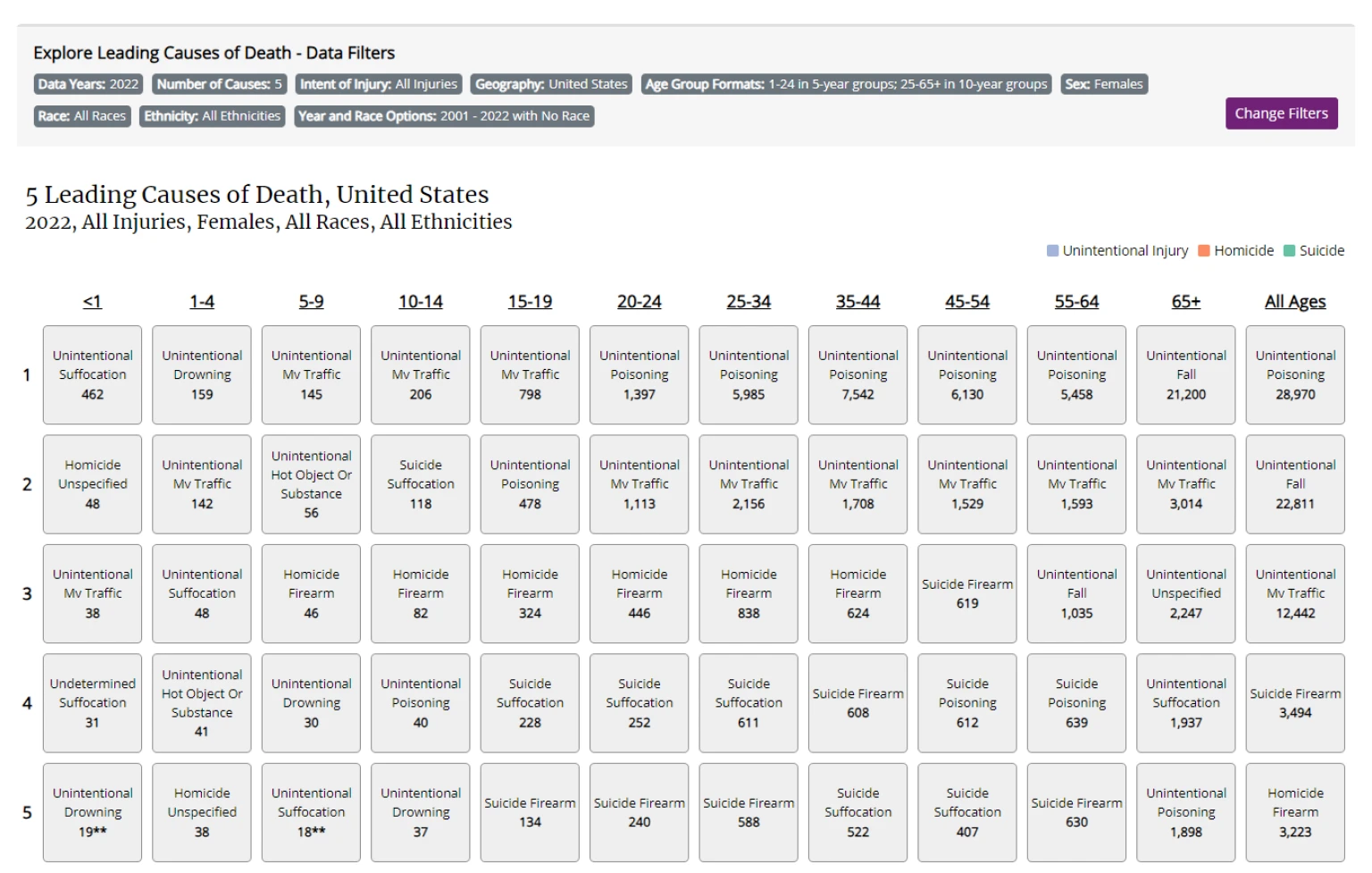Click the 35-44 column header
This screenshot has height=873, width=1372.
click(858, 302)
